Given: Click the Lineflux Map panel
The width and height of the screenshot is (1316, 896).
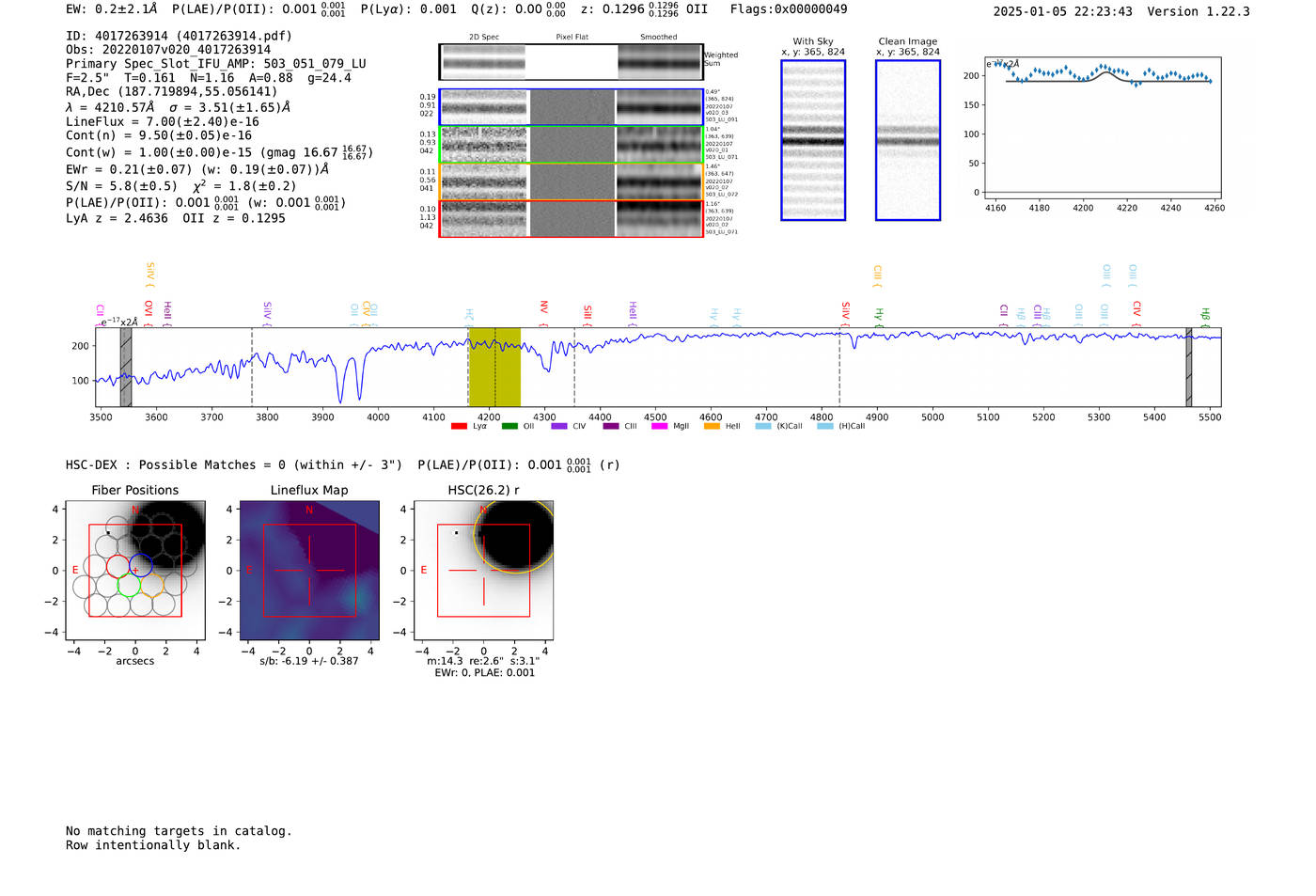Looking at the screenshot, I should [x=309, y=571].
